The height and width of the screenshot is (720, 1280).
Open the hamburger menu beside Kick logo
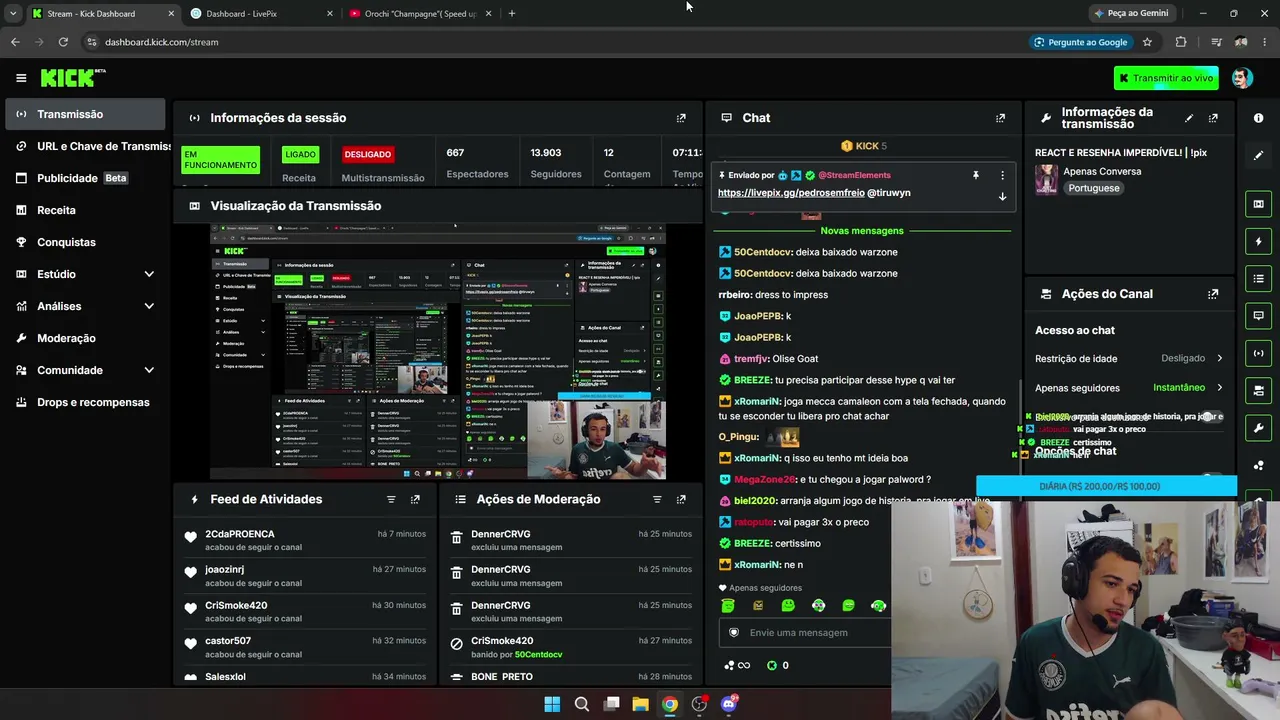coord(21,78)
